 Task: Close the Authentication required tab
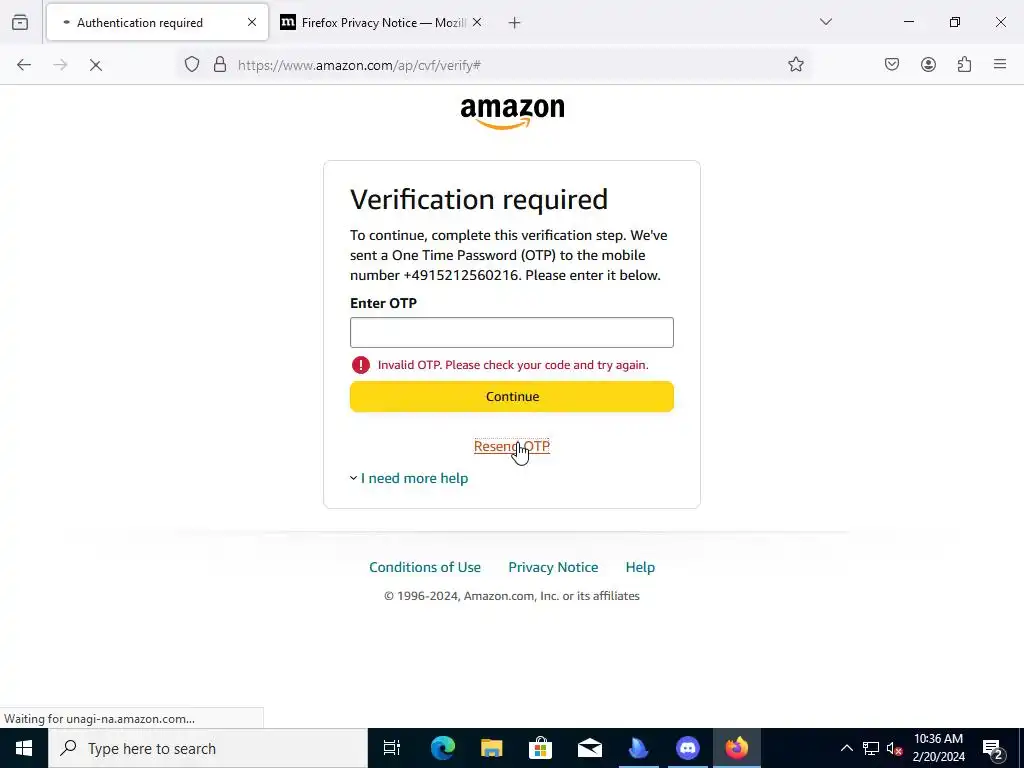(x=252, y=23)
